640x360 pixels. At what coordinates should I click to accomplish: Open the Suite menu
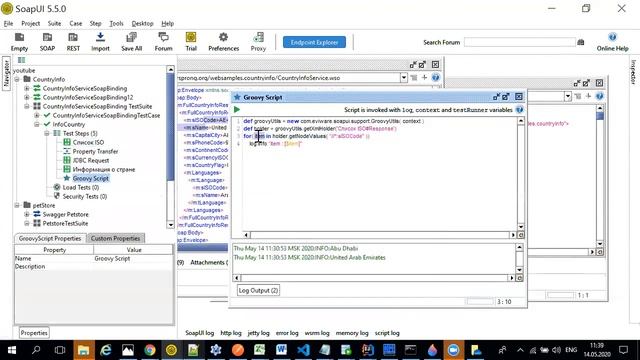54,23
